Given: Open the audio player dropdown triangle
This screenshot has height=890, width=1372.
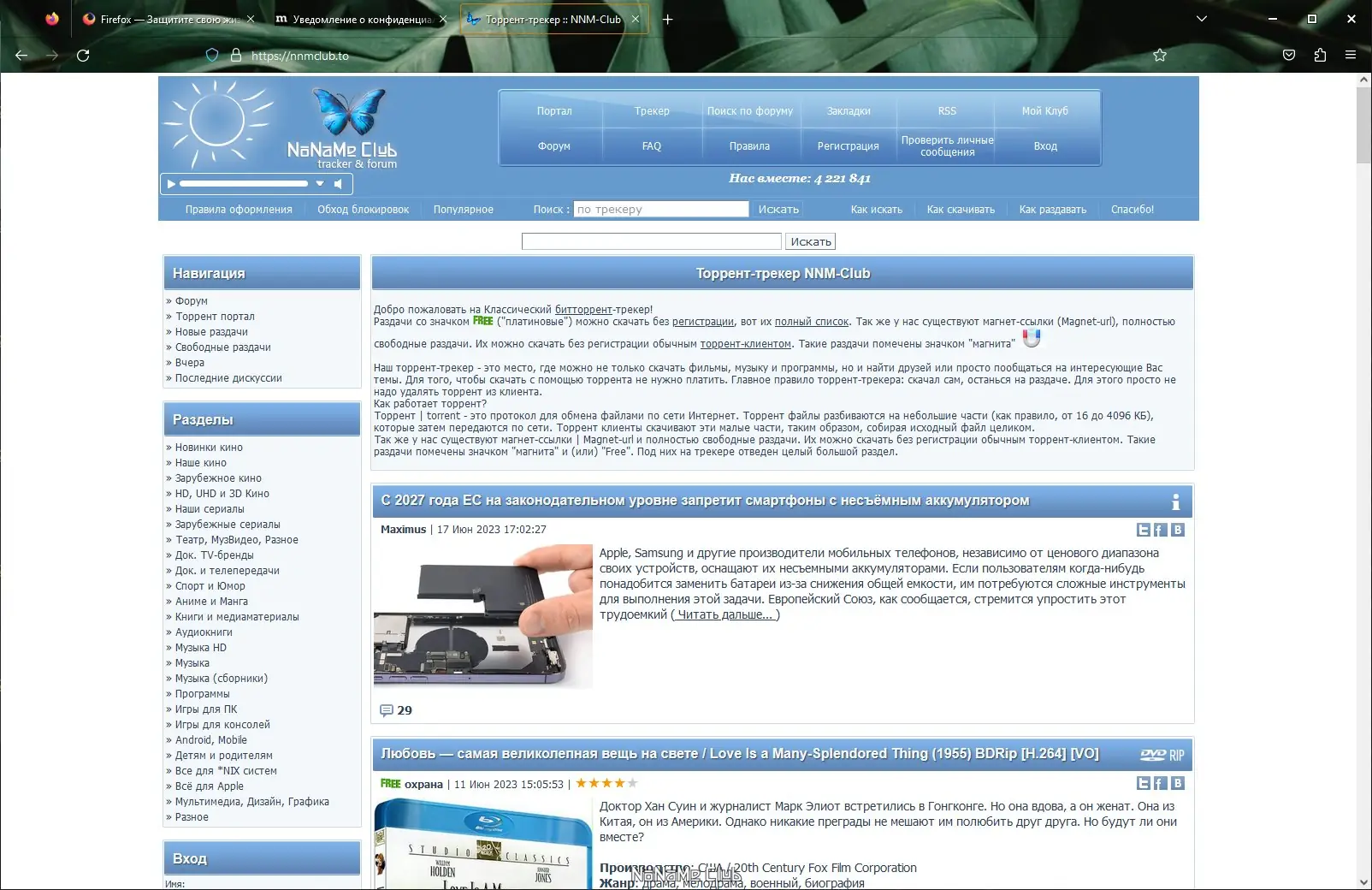Looking at the screenshot, I should point(320,184).
